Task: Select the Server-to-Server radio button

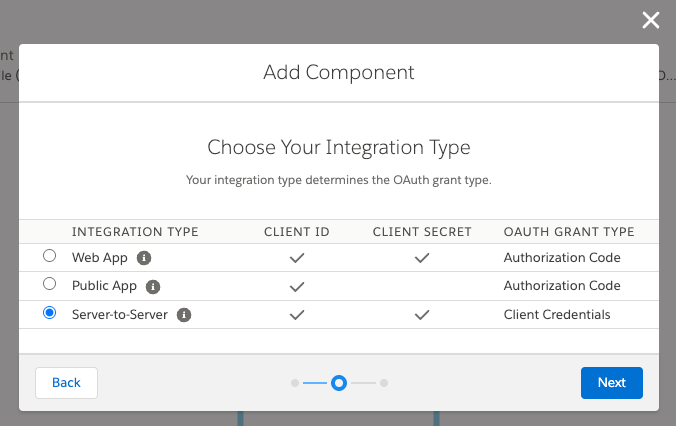Action: coord(49,314)
